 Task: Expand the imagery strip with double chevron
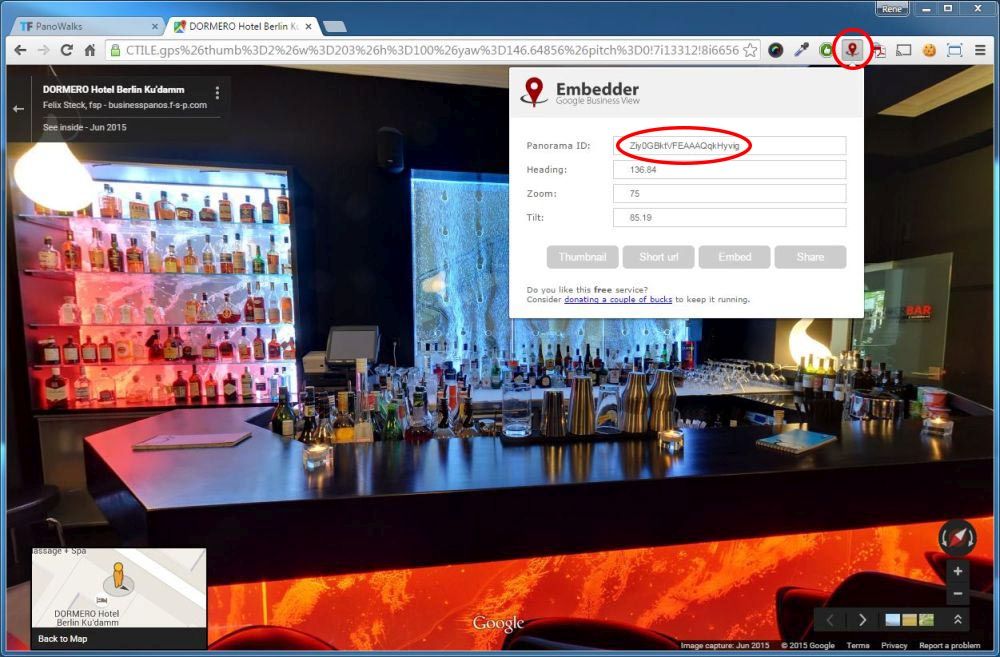pos(957,620)
